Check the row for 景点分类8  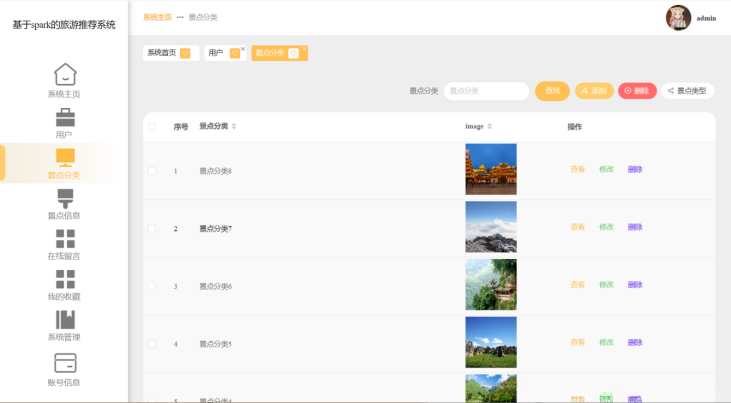click(x=152, y=171)
